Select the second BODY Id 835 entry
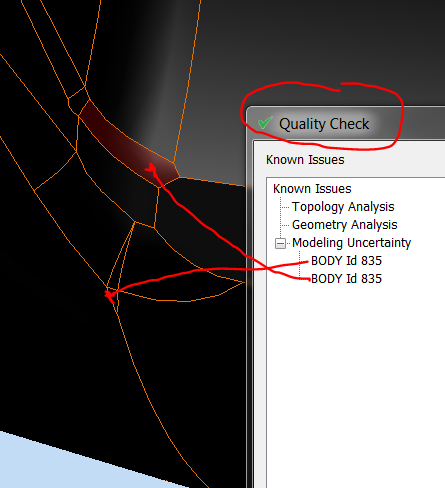 coord(346,279)
